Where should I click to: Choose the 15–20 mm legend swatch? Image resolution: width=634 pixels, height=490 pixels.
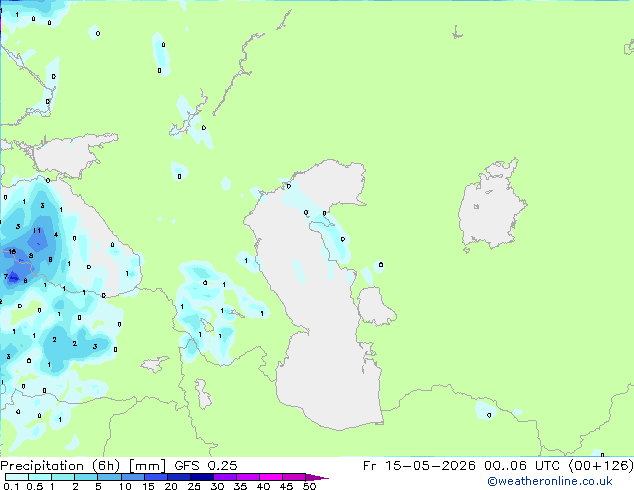[x=156, y=477]
